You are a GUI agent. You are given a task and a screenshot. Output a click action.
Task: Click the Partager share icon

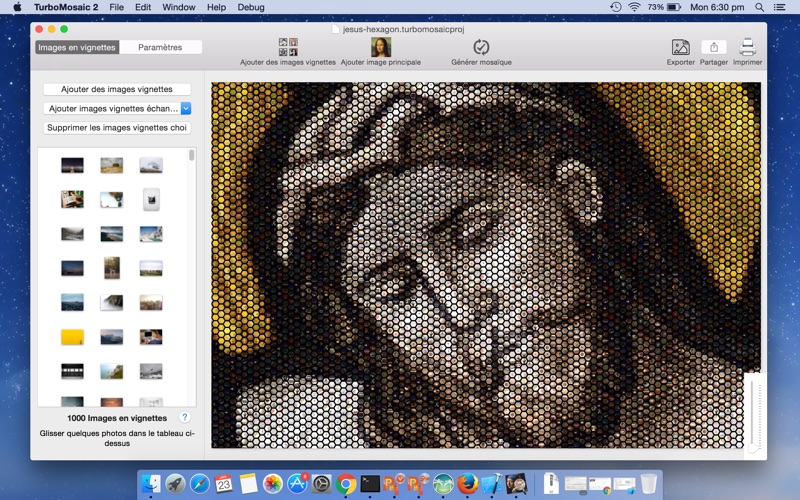(714, 47)
